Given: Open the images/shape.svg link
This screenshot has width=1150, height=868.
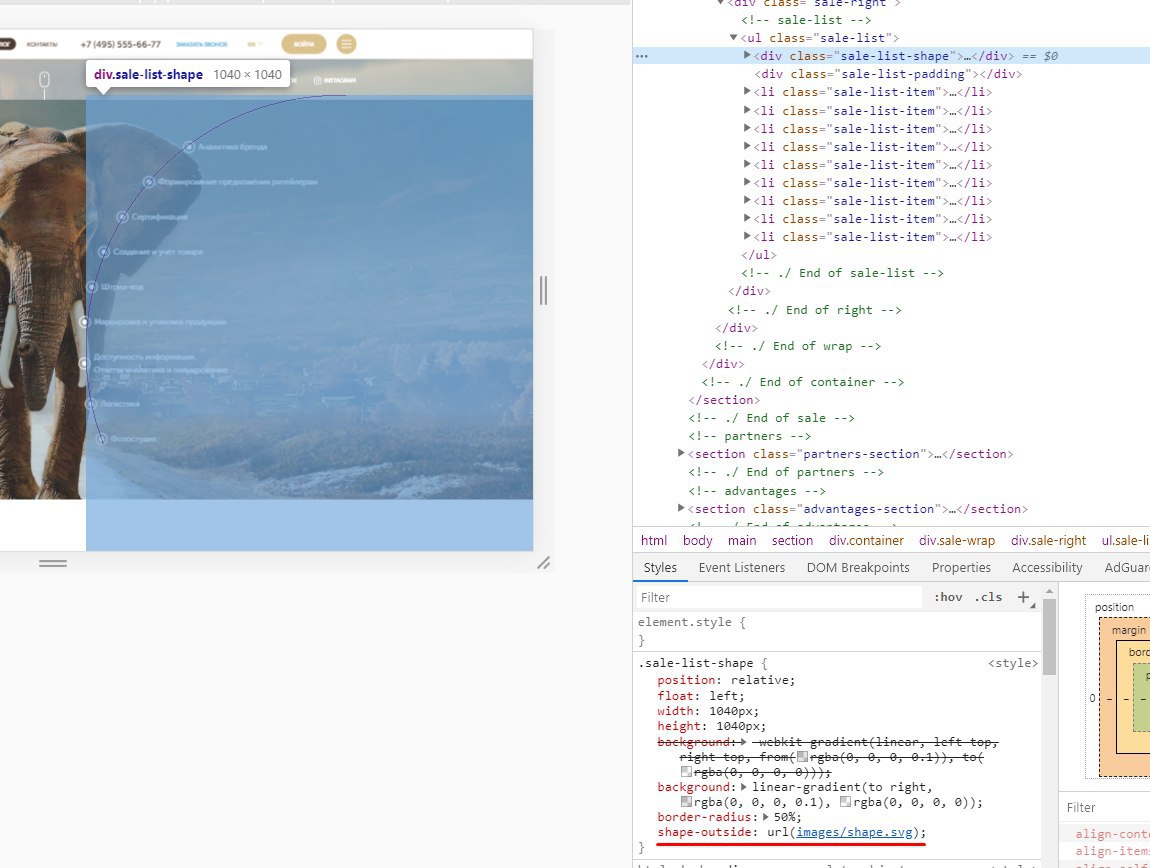Looking at the screenshot, I should pyautogui.click(x=854, y=832).
